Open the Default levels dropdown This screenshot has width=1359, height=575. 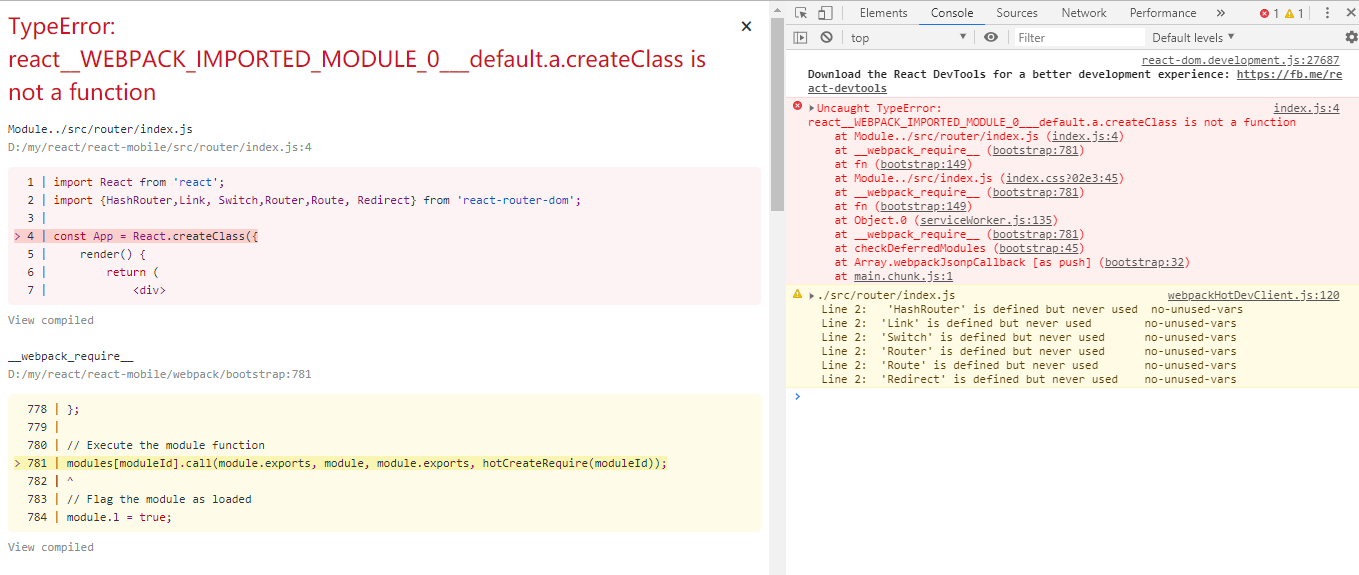pos(1194,37)
